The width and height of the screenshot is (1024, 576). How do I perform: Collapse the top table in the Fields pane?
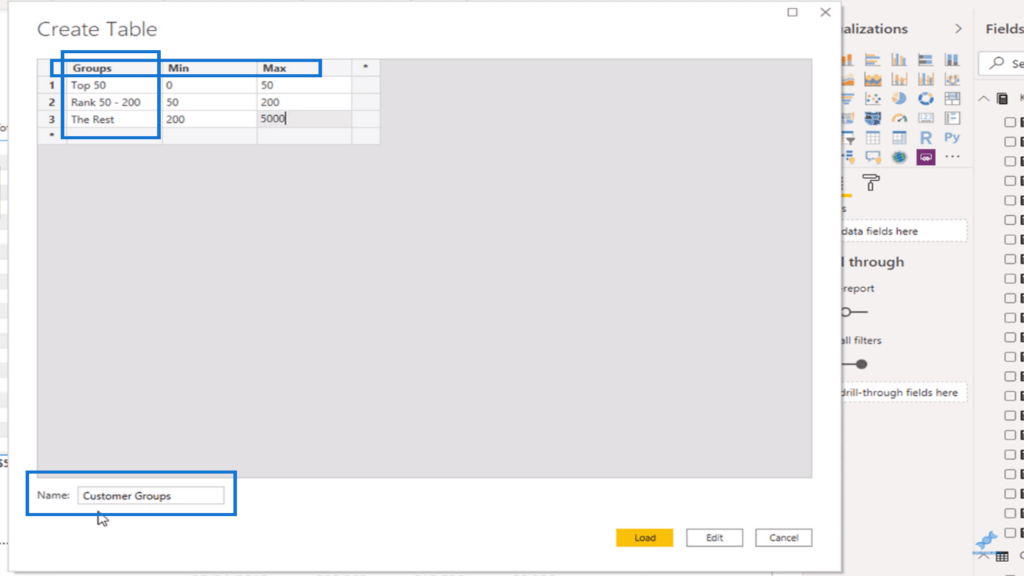pyautogui.click(x=984, y=99)
